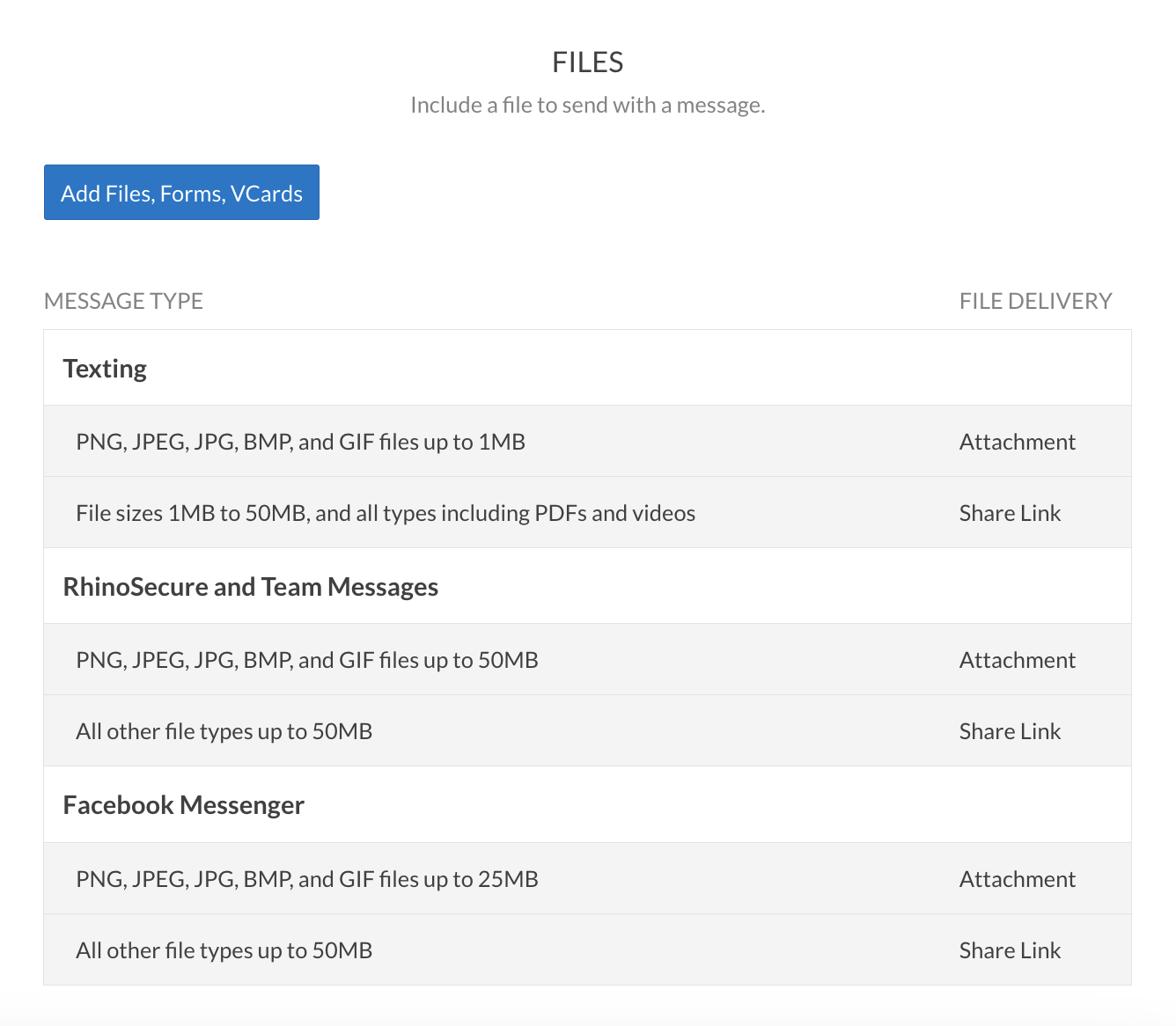The height and width of the screenshot is (1026, 1176).
Task: Click the FILE DELIVERY column header
Action: click(x=1035, y=301)
